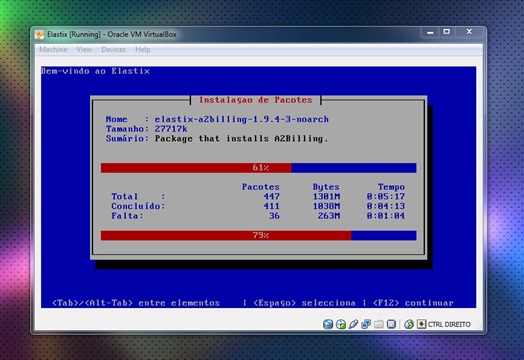Click the summary 'Package that installs A2Billing.'

(241, 139)
